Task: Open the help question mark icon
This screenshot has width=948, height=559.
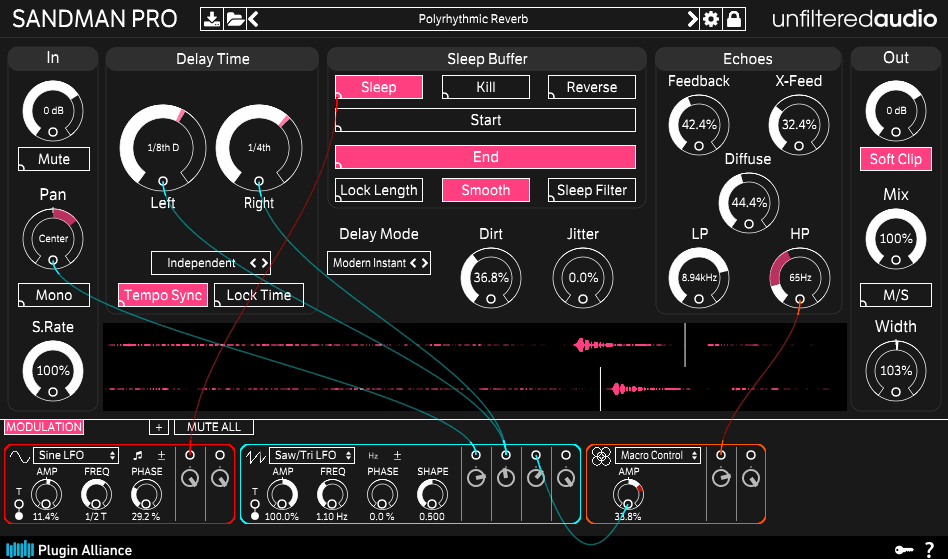Action: coord(929,549)
